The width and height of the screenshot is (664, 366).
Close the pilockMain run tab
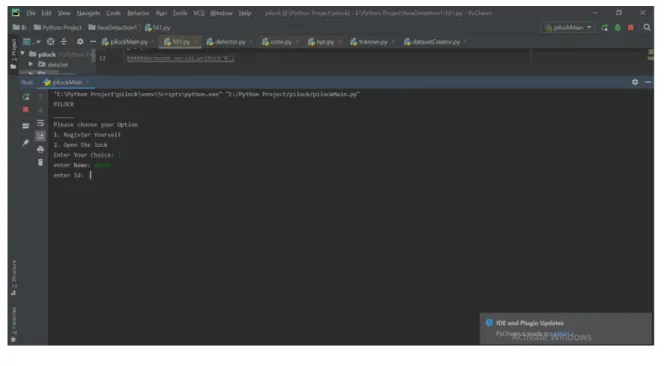click(88, 82)
